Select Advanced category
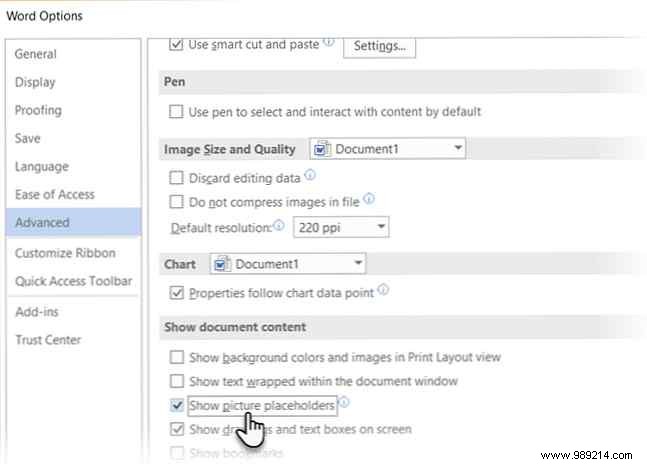Screen dimensions: 647x464 [x=73, y=222]
